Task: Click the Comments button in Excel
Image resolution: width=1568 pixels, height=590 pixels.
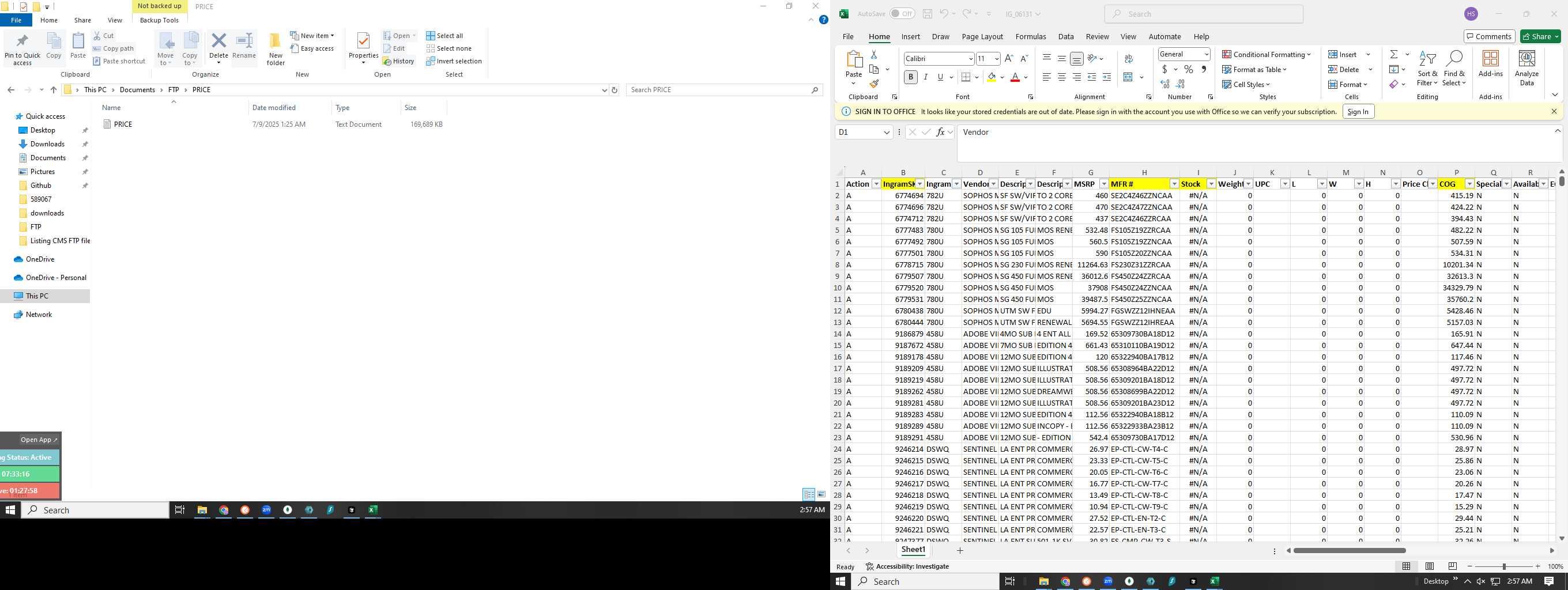Action: click(x=1489, y=36)
